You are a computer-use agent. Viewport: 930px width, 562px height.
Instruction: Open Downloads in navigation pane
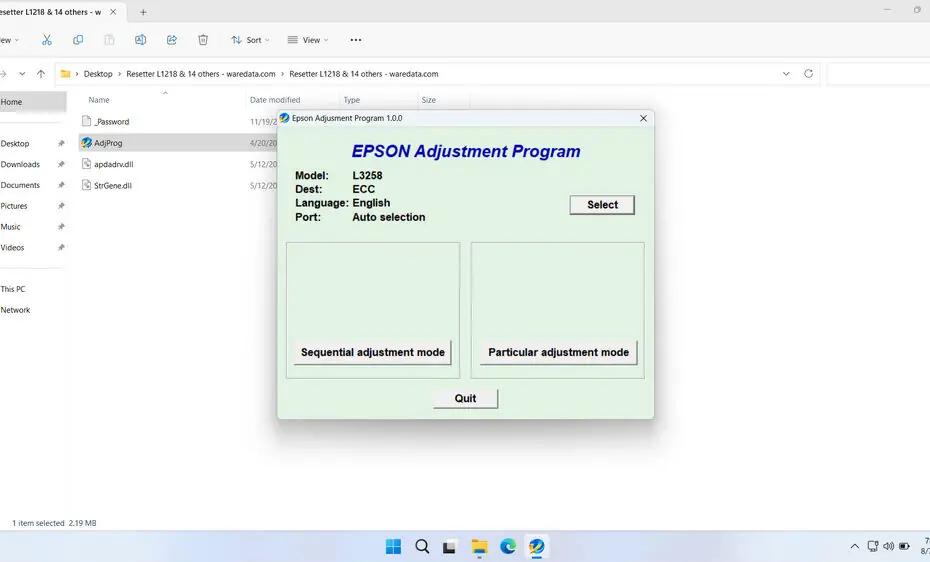pos(20,164)
